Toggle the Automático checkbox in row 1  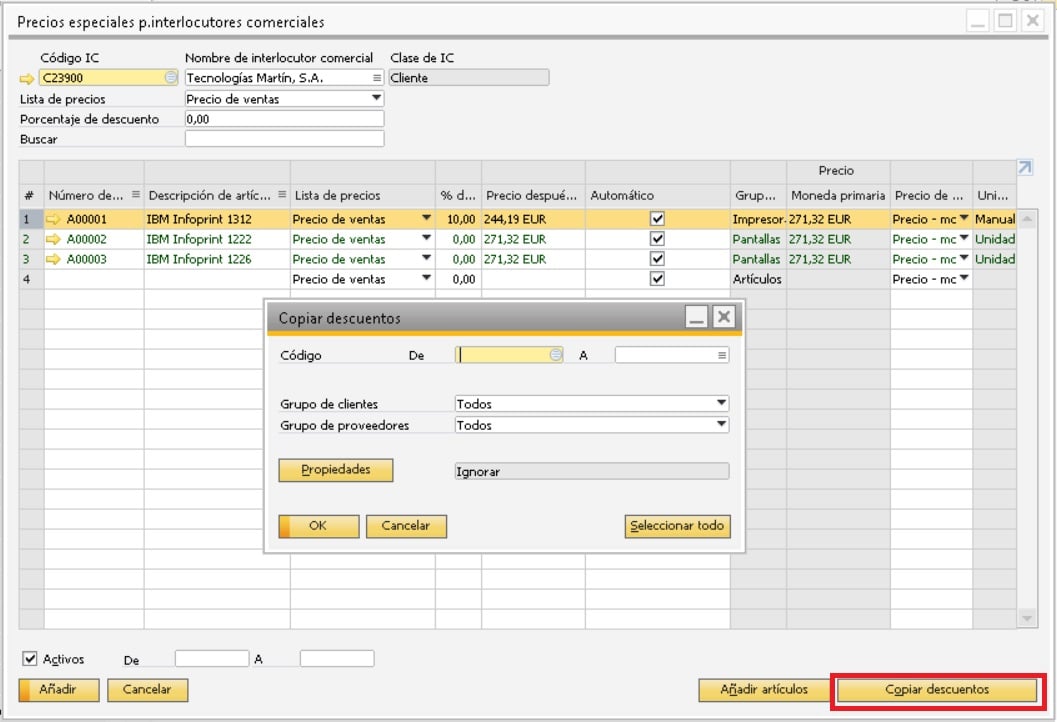657,218
